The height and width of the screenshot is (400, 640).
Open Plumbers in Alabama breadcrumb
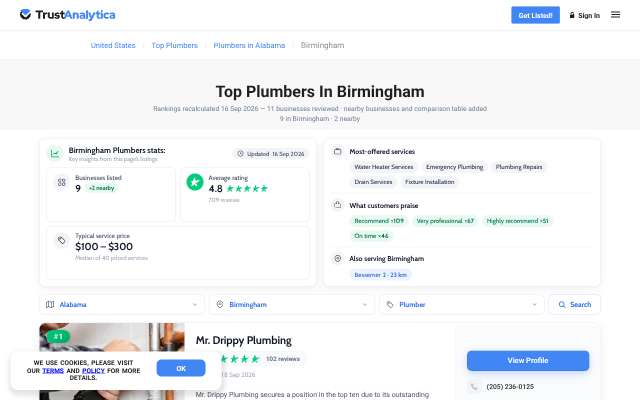249,45
